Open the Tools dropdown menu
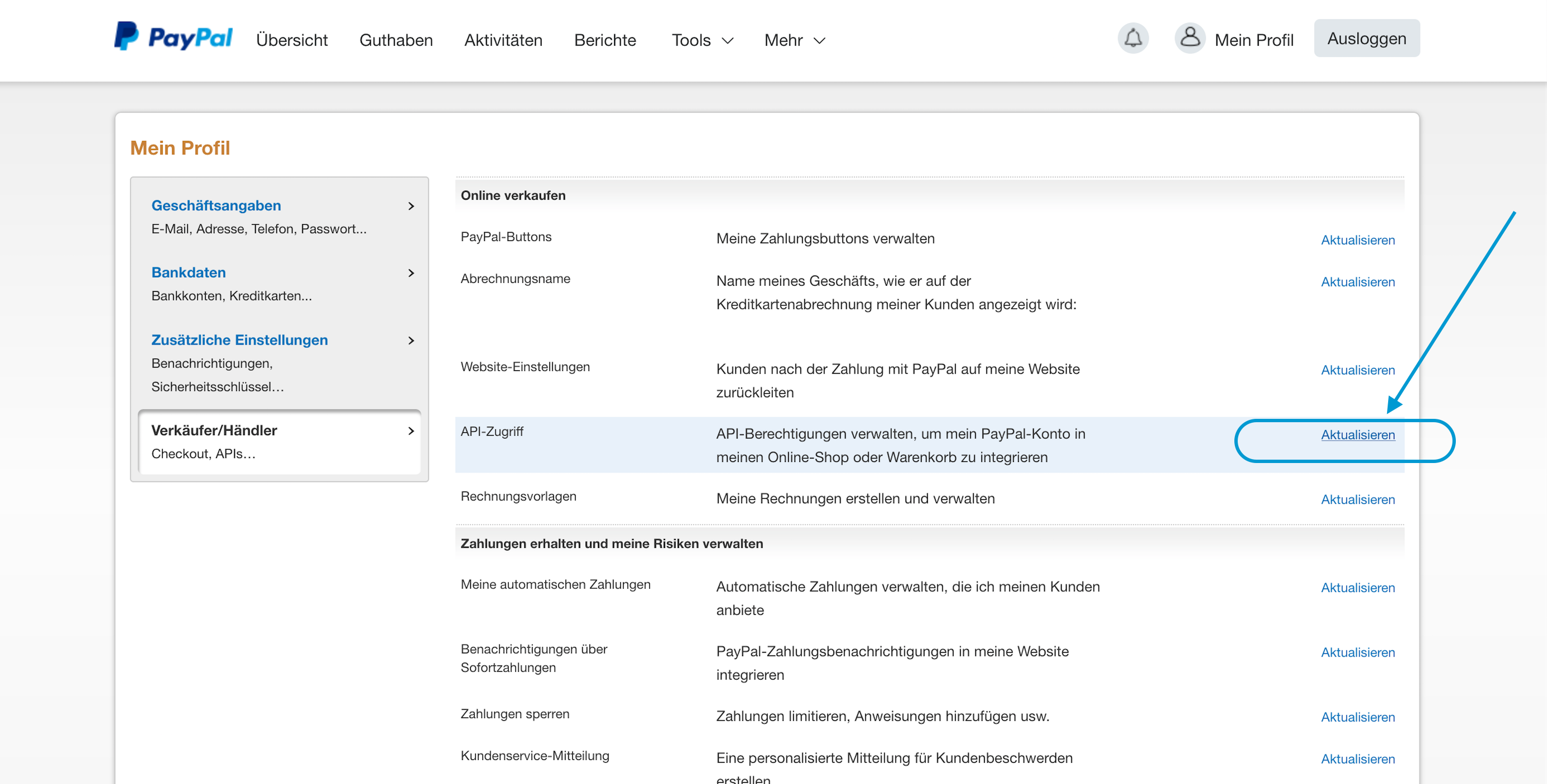Screen dimensions: 1547x784 [x=702, y=40]
